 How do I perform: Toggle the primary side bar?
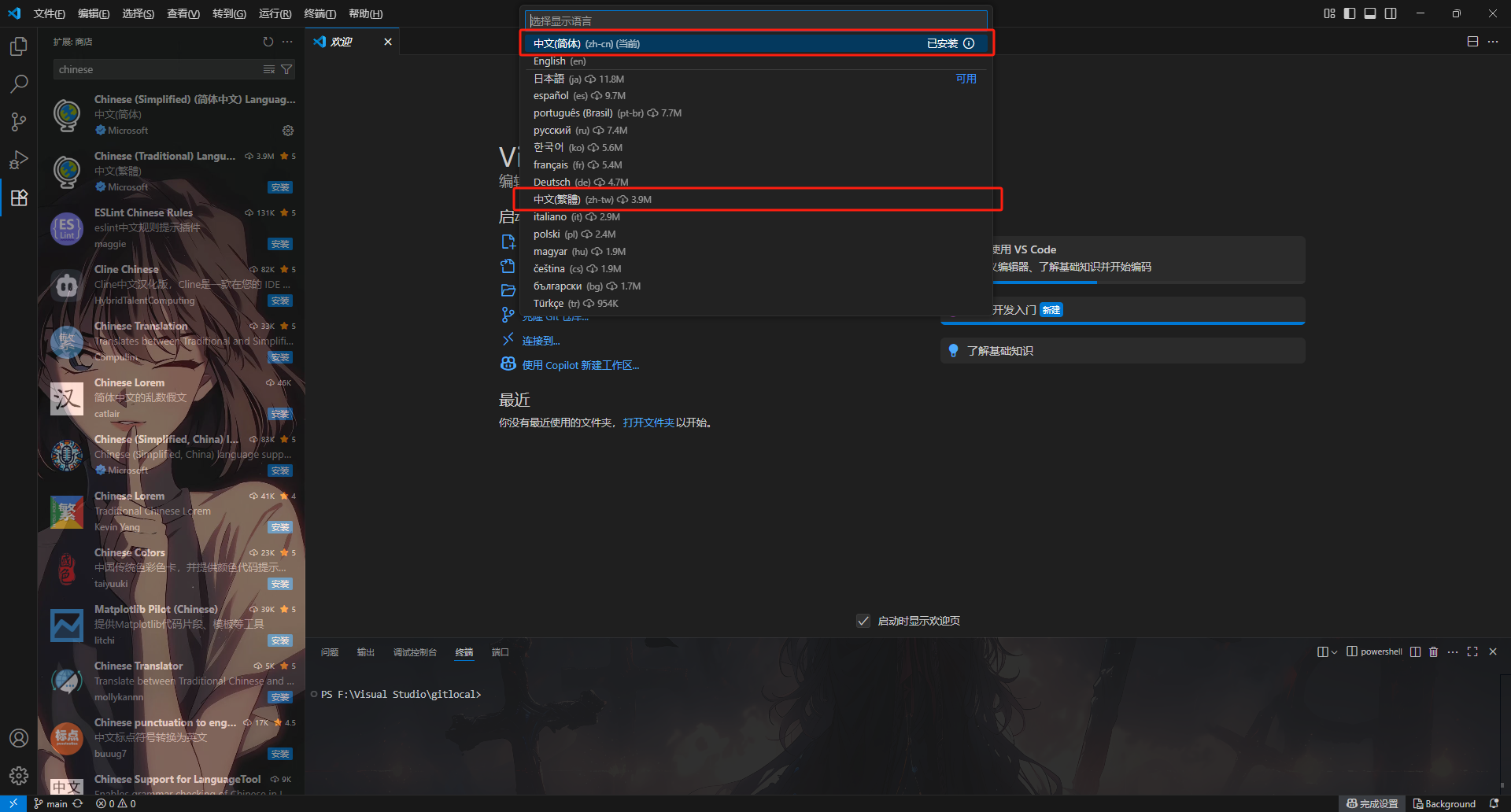click(1350, 13)
